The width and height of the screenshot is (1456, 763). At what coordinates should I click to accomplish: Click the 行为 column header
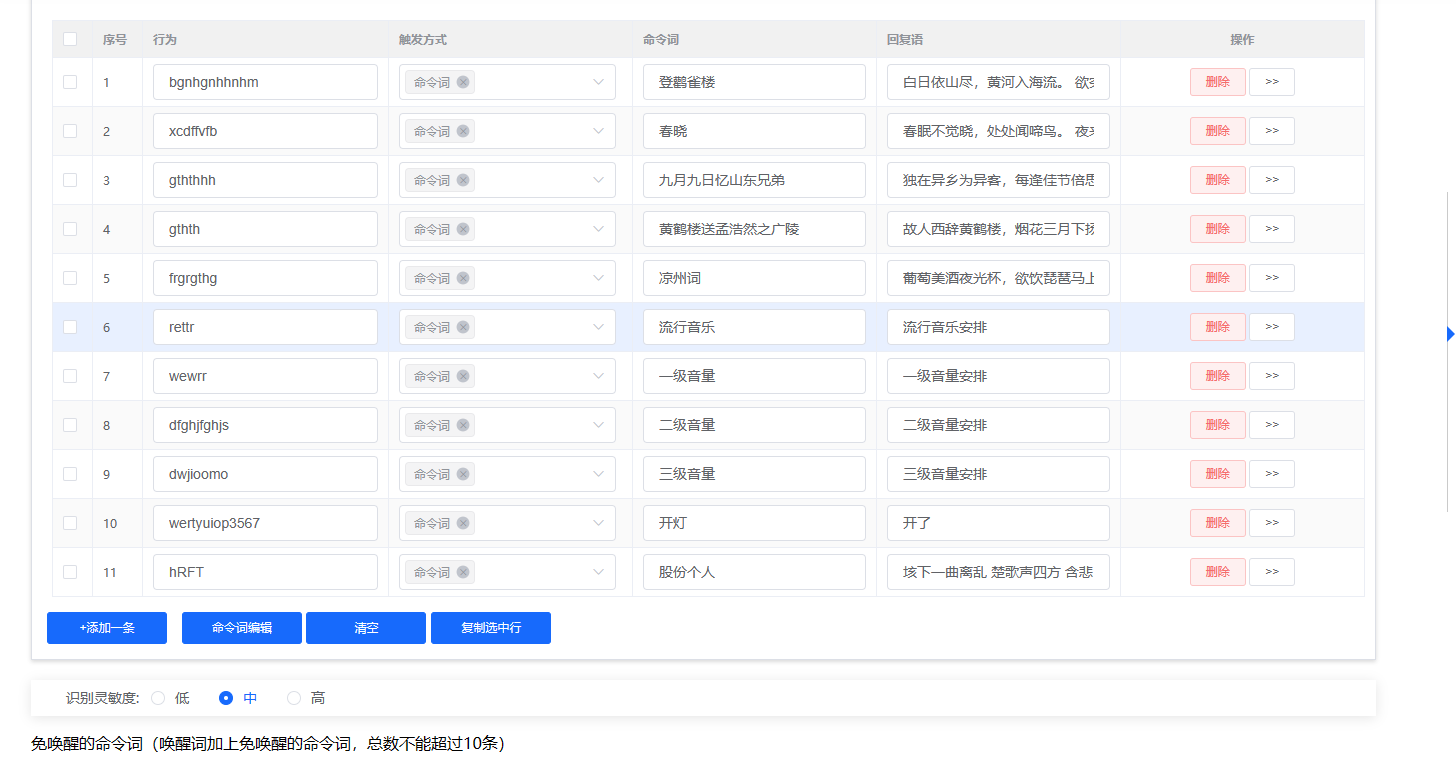(165, 40)
